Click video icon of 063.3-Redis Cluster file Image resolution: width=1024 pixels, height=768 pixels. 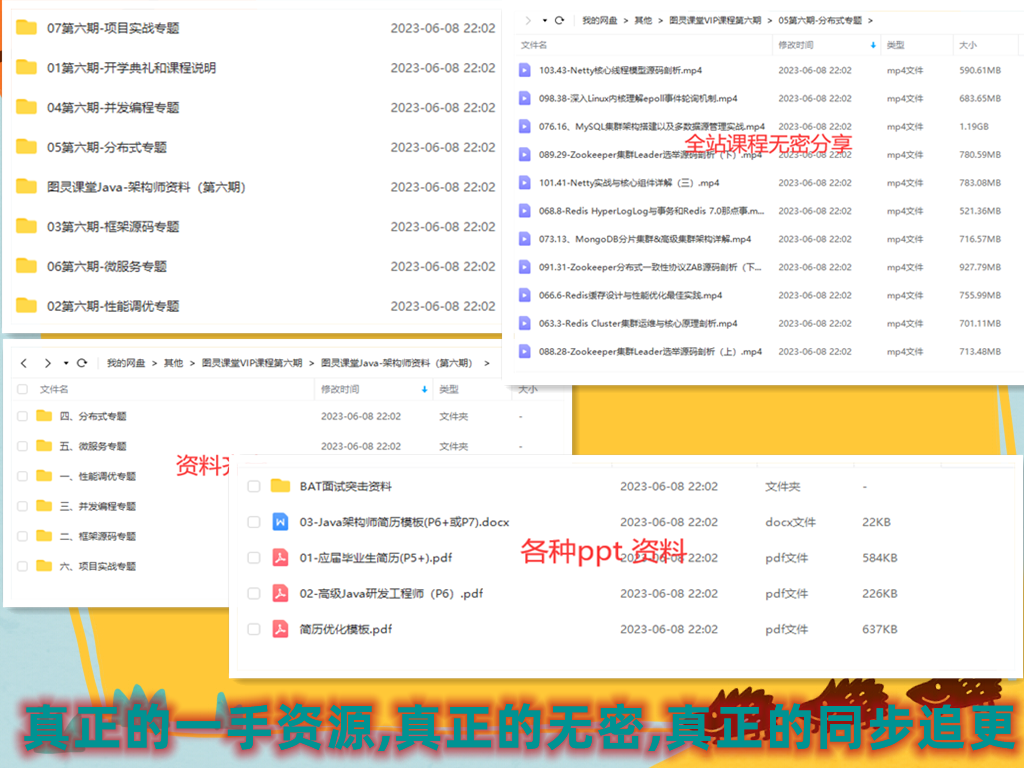(x=524, y=323)
